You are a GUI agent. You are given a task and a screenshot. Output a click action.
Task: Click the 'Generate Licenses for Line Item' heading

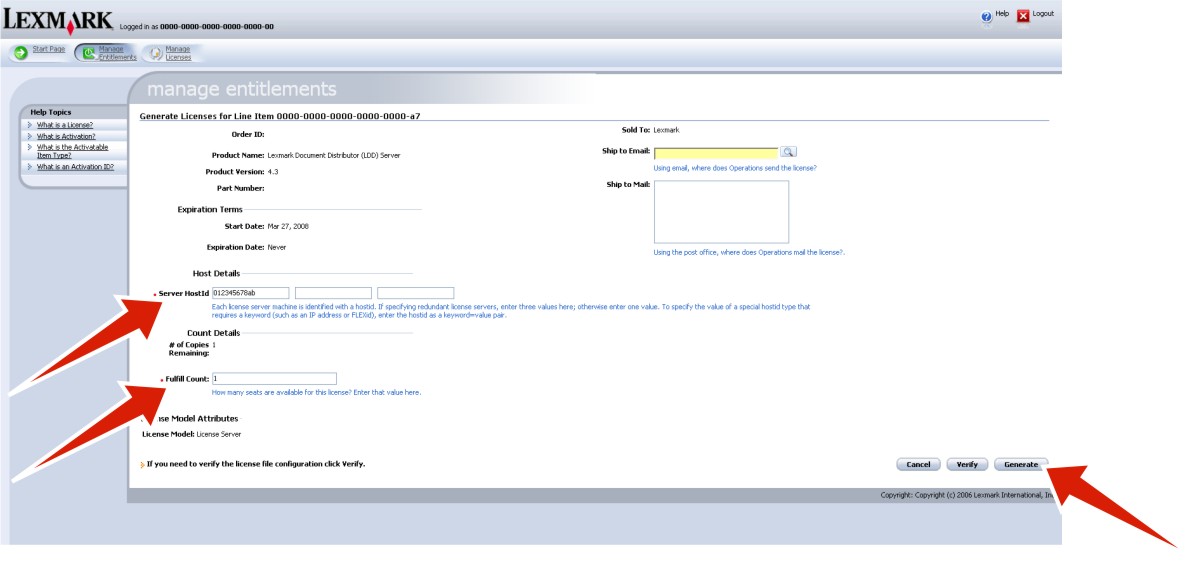pos(280,116)
